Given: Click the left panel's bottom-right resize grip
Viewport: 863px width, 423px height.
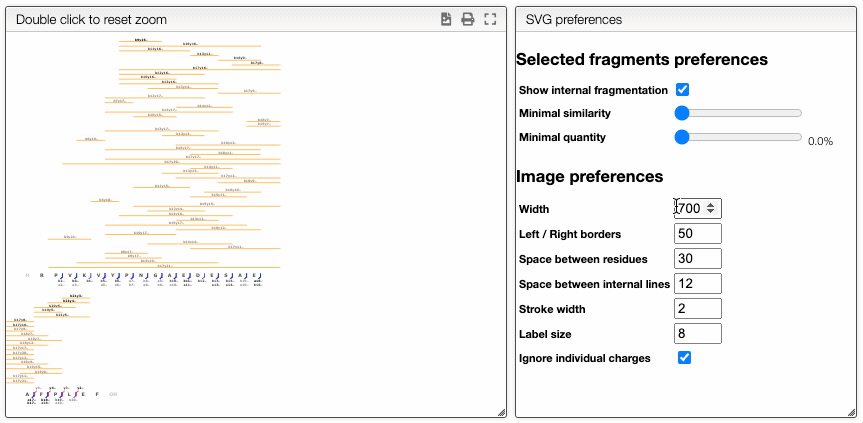Looking at the screenshot, I should pyautogui.click(x=502, y=413).
